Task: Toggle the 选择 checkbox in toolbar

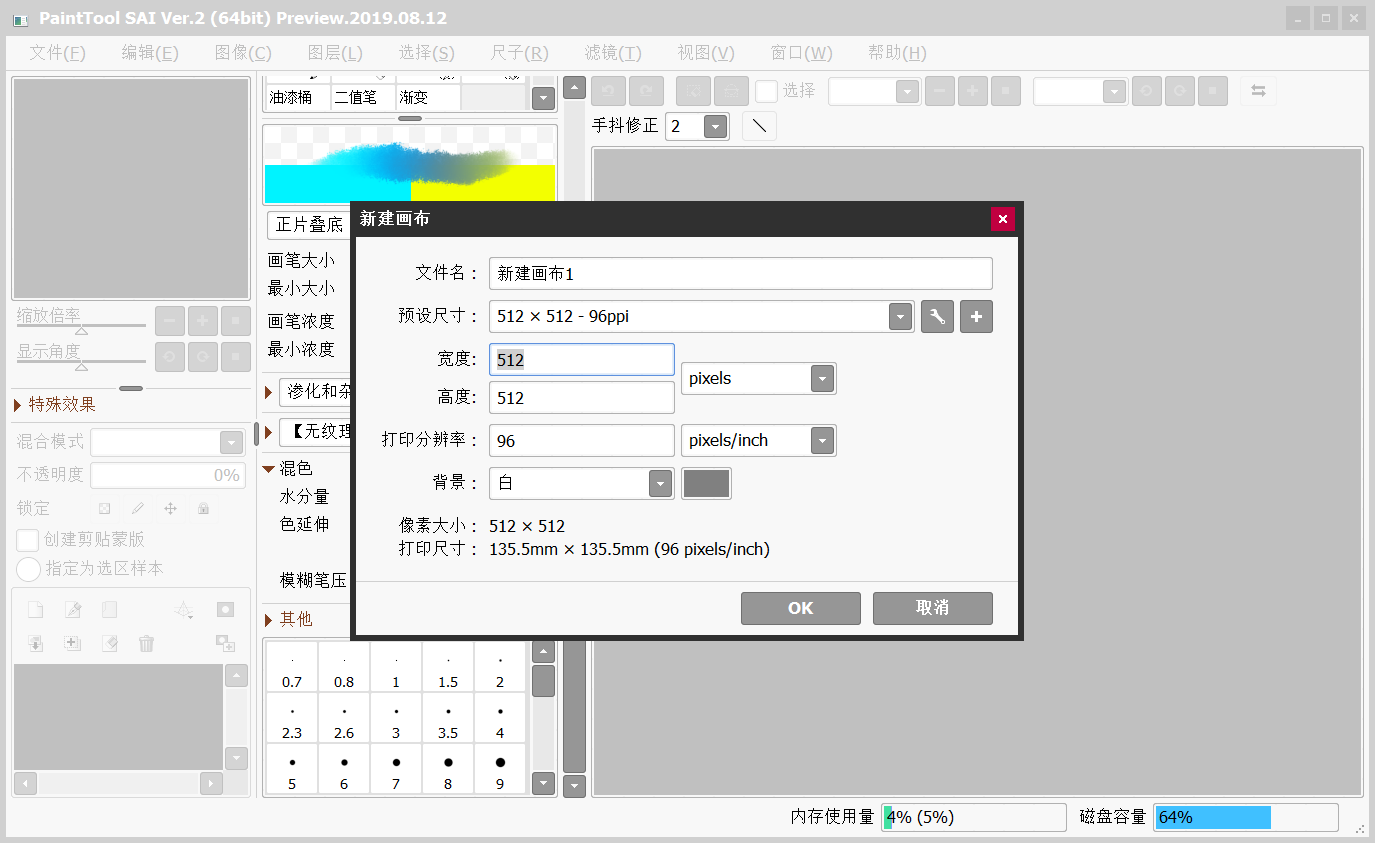Action: tap(766, 91)
